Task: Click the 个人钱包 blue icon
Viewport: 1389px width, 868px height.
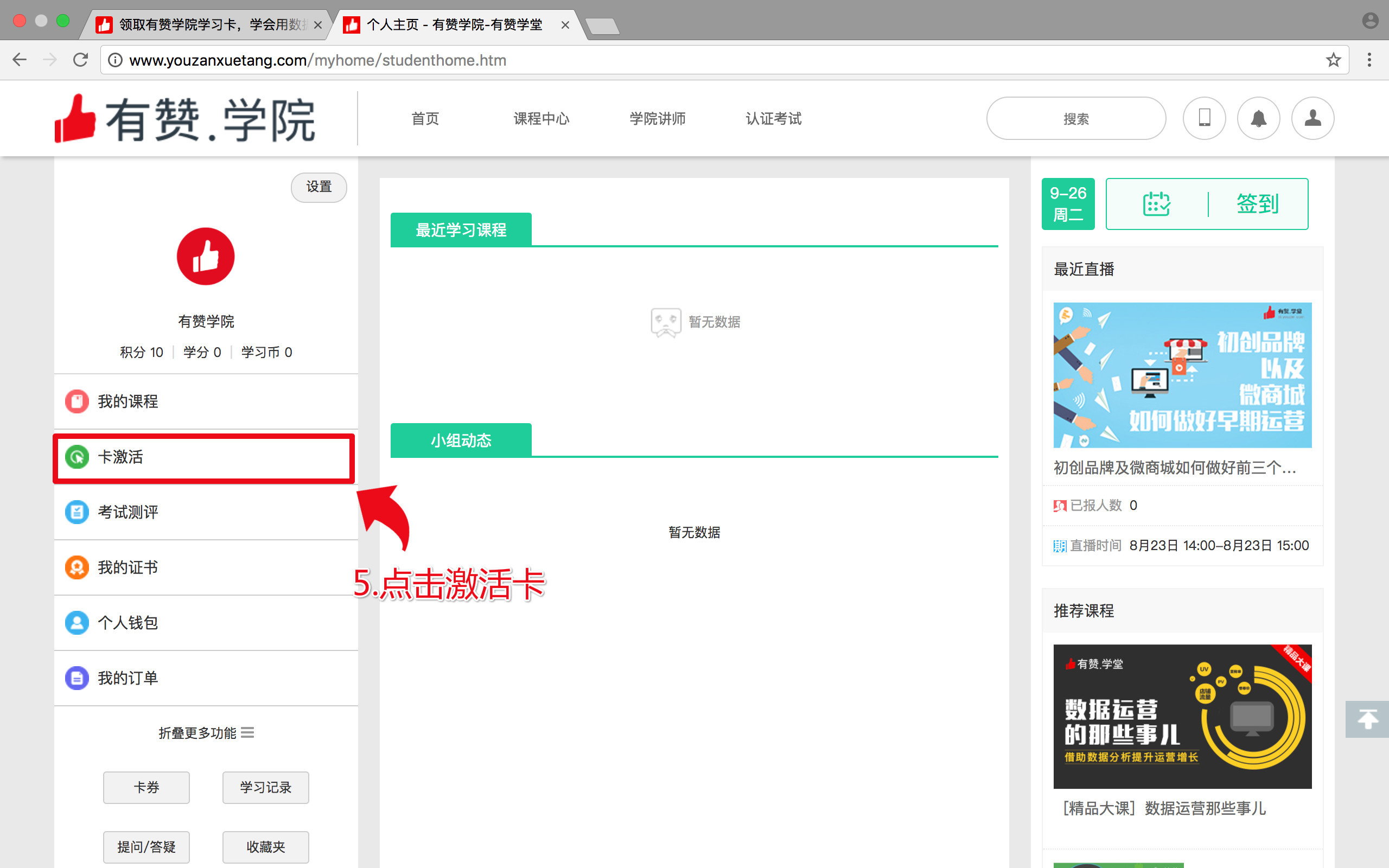Action: tap(77, 623)
